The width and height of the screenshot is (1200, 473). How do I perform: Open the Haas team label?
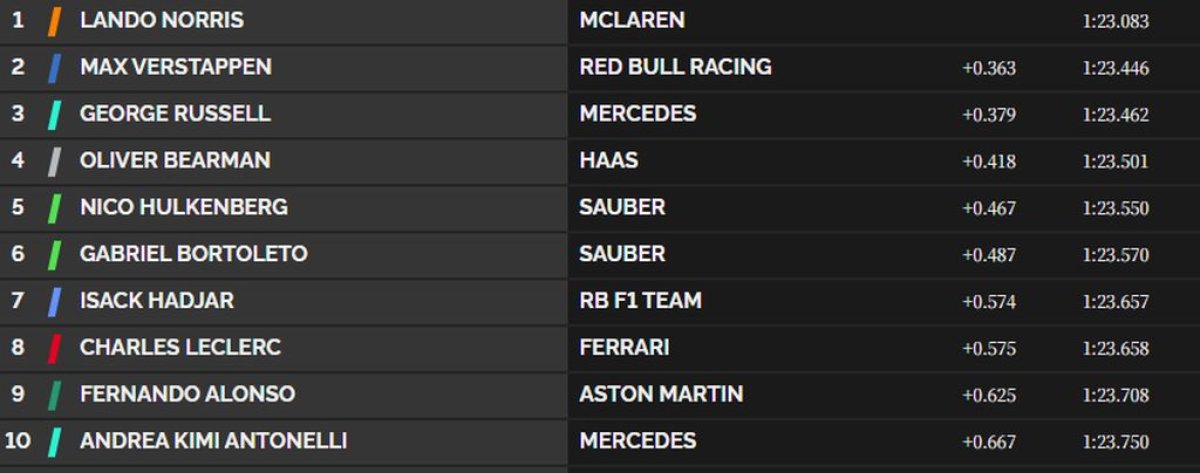(608, 161)
